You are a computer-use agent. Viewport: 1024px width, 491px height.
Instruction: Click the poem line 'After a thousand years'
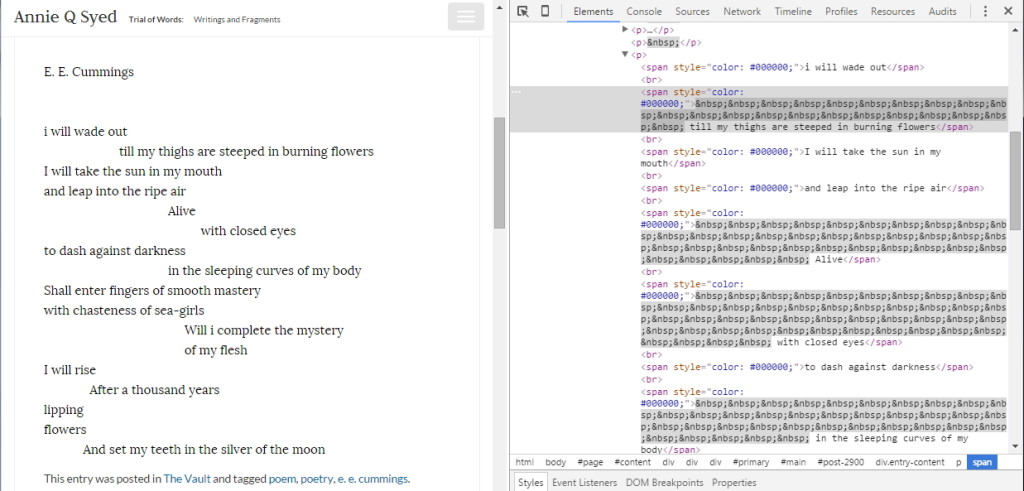click(154, 390)
